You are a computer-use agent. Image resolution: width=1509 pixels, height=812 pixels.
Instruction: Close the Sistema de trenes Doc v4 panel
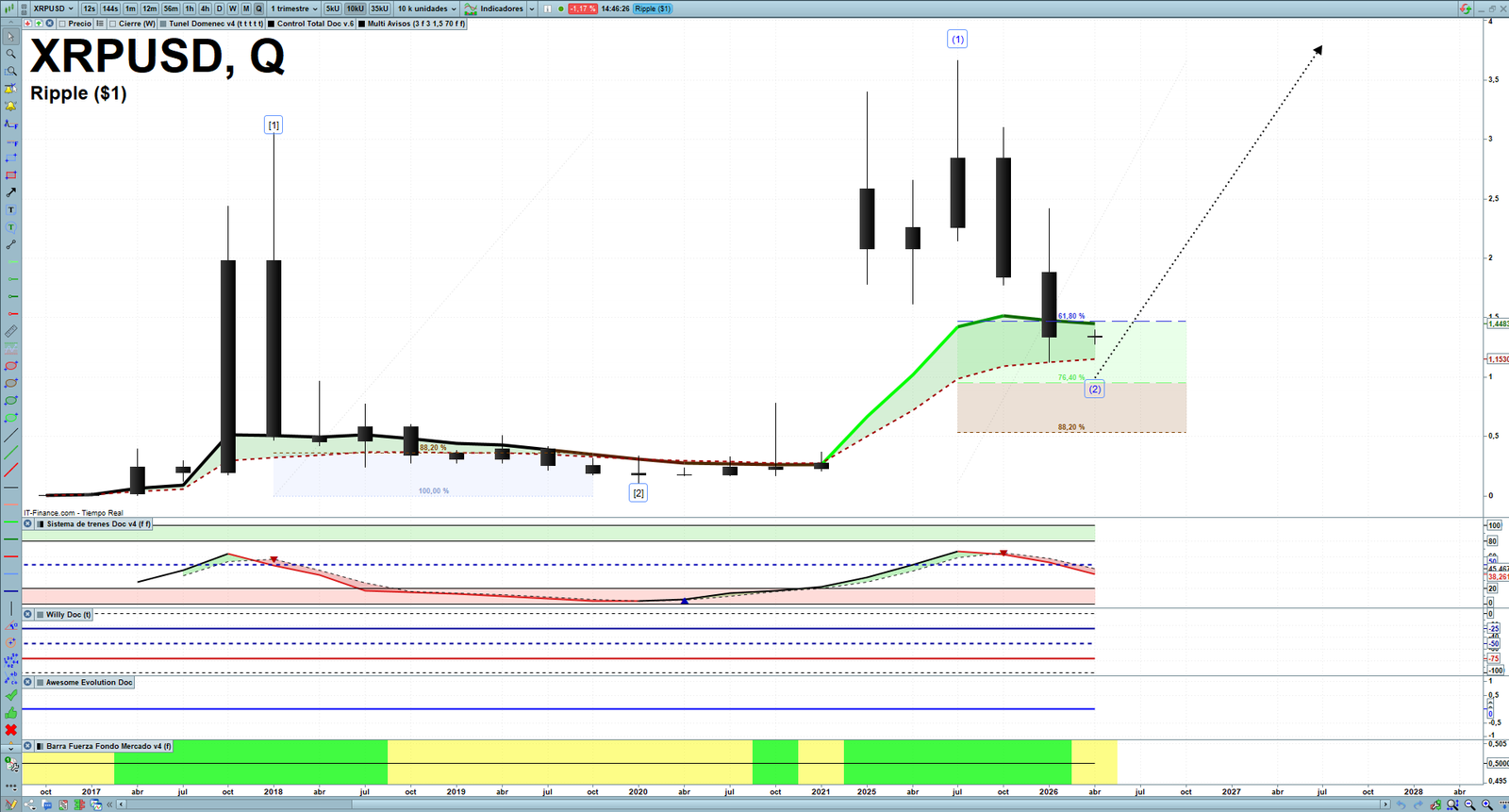[x=28, y=523]
